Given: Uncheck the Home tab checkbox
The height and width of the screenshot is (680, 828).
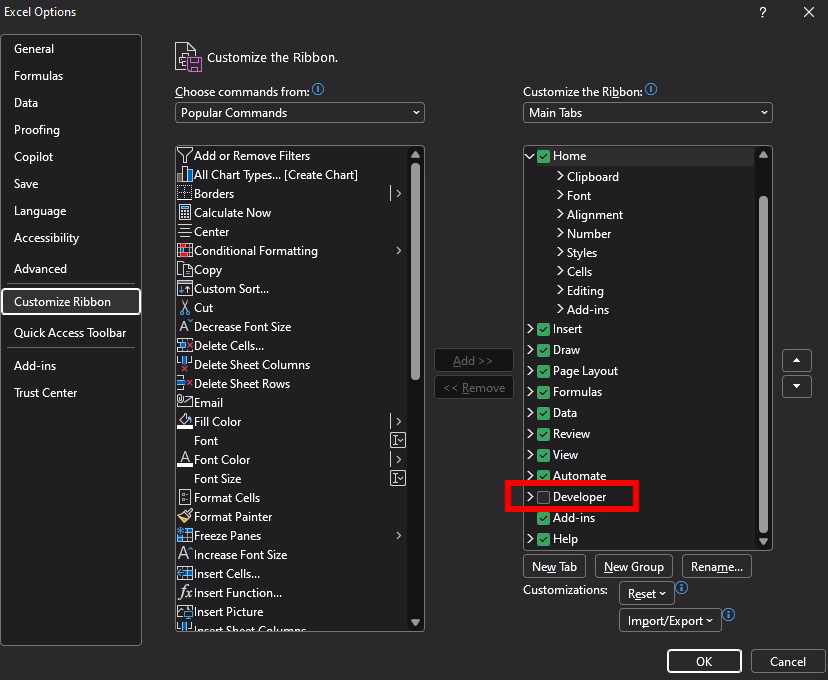Looking at the screenshot, I should tap(543, 156).
